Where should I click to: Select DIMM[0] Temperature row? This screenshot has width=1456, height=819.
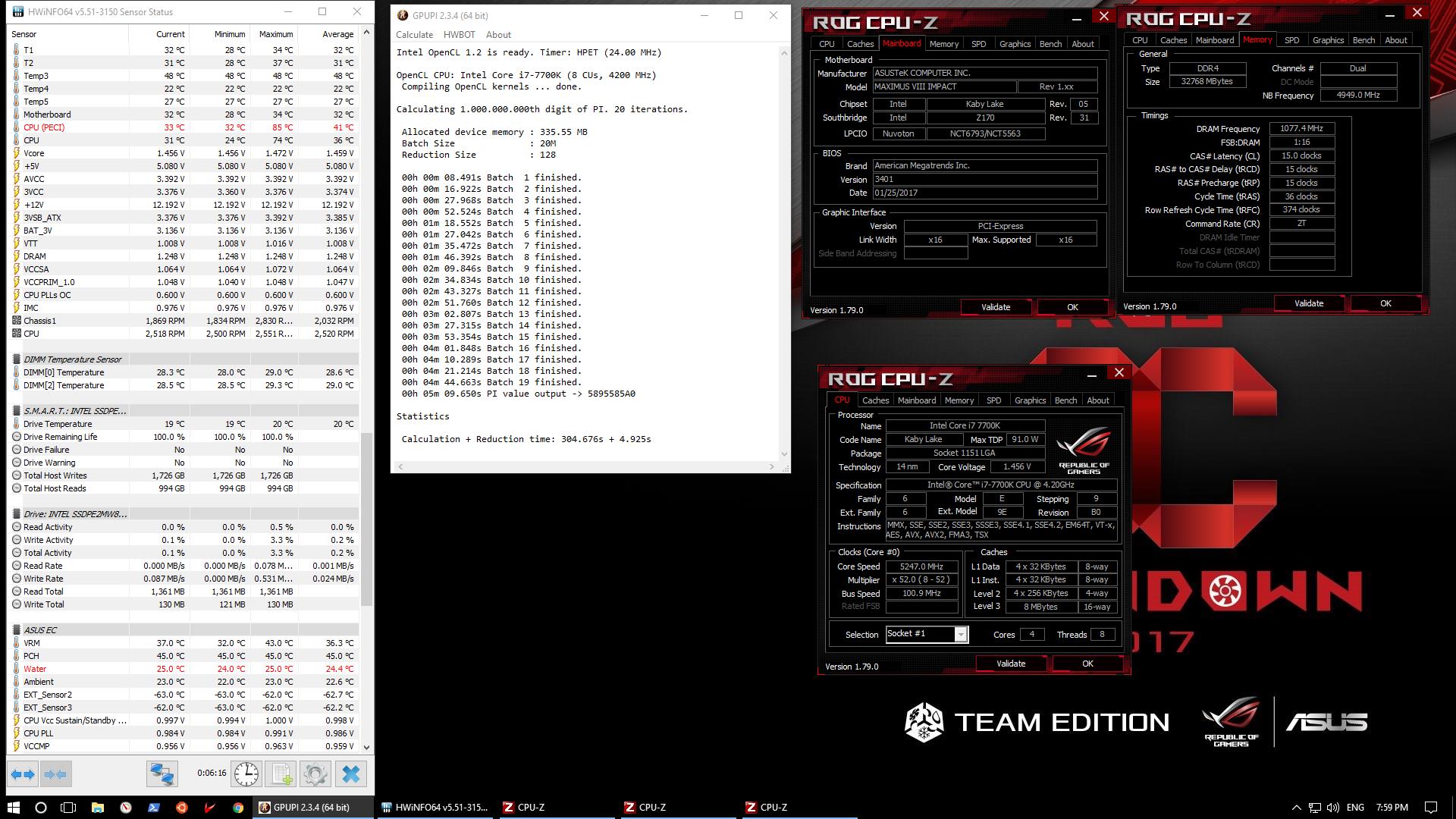click(x=184, y=372)
